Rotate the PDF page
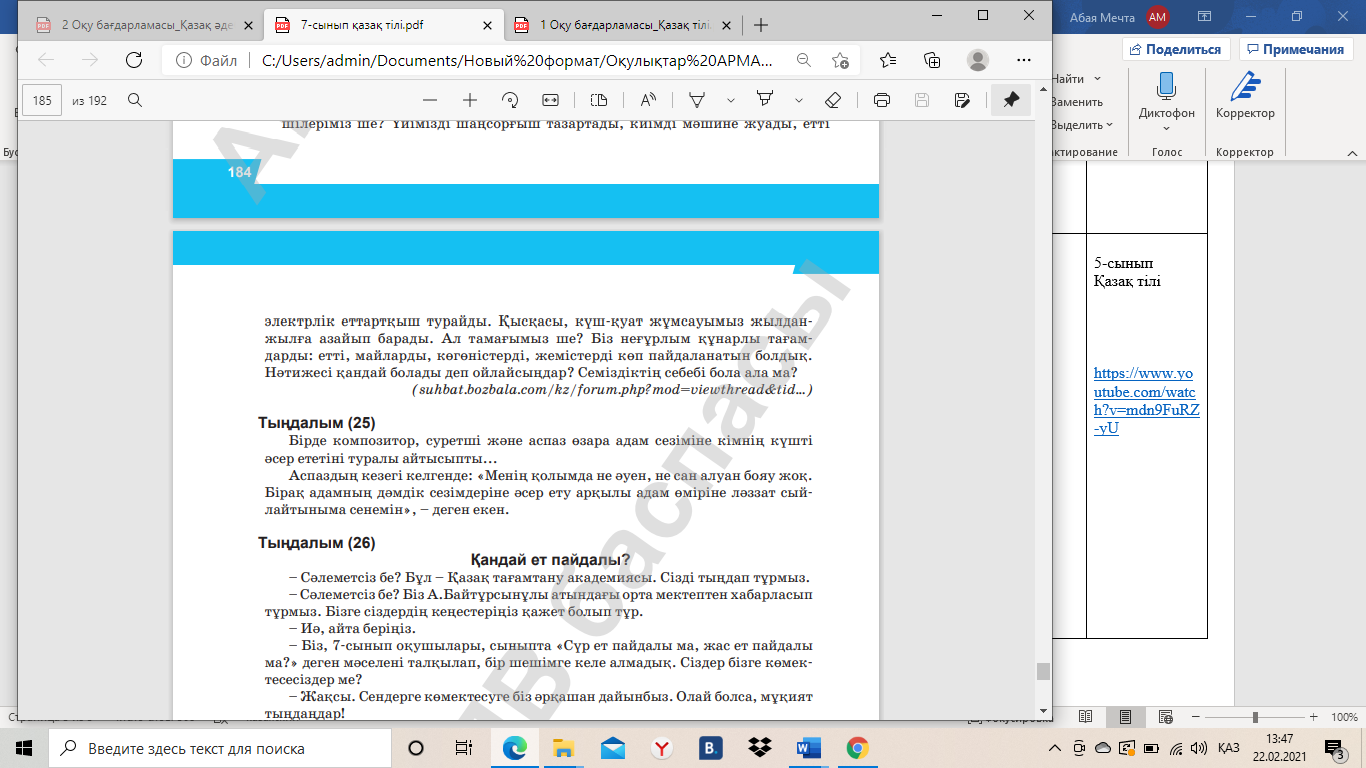 click(510, 100)
